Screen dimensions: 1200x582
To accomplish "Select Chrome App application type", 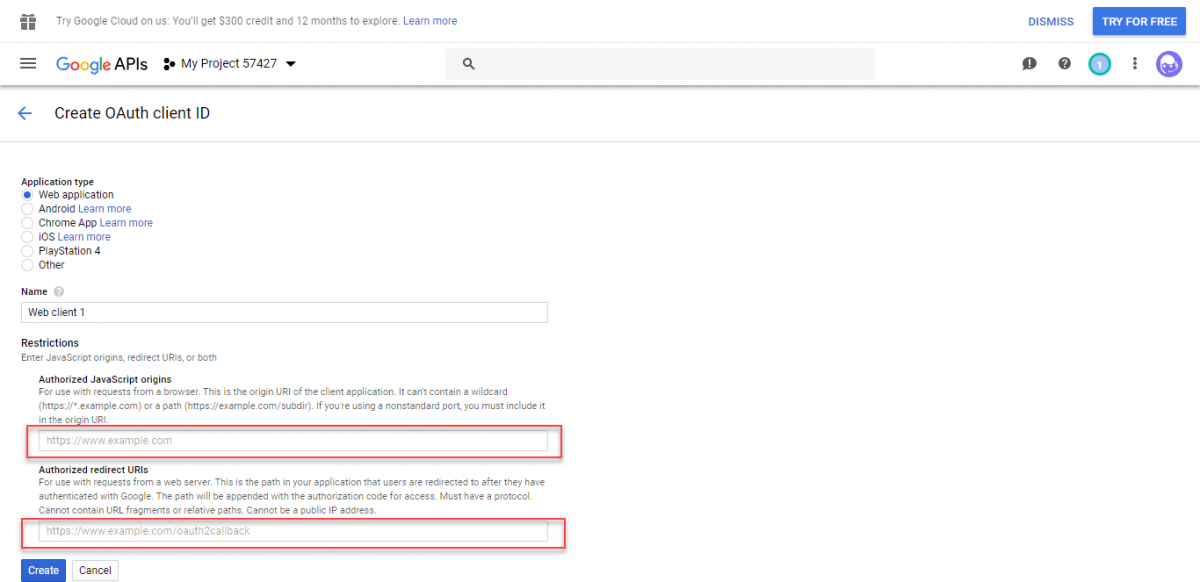I will point(27,223).
